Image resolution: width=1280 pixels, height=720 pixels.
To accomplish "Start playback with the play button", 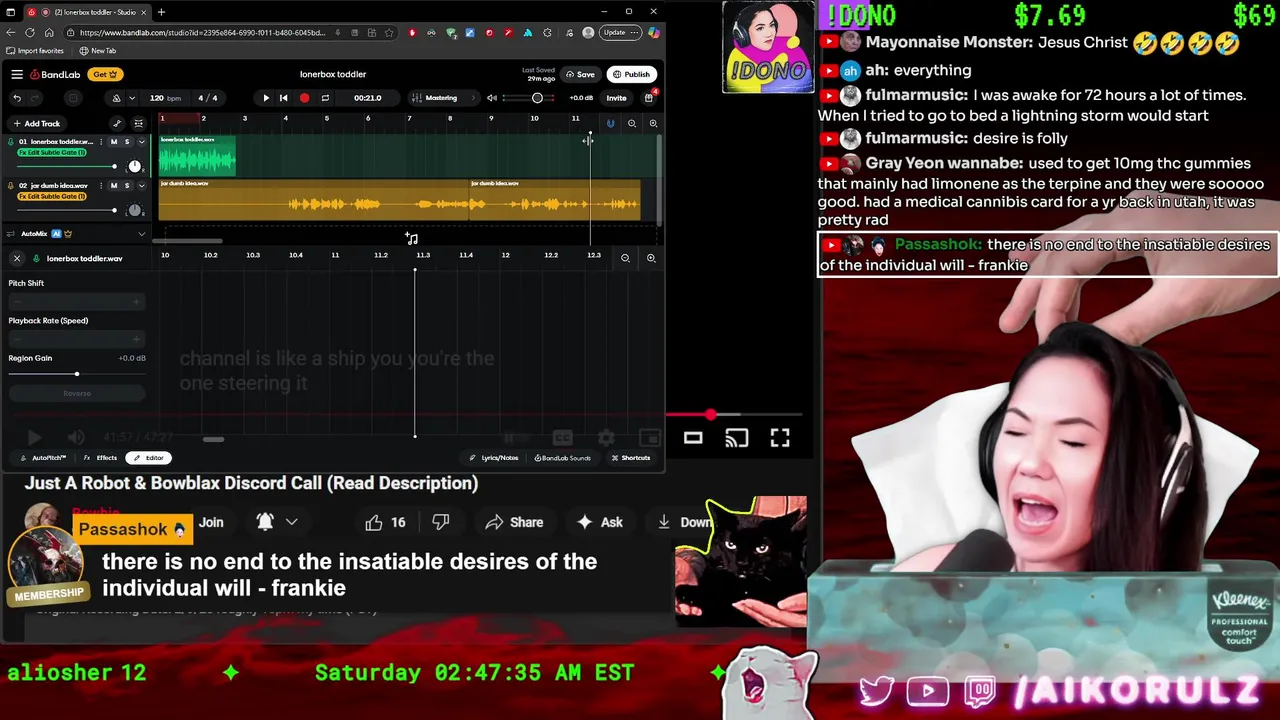I will pos(265,98).
